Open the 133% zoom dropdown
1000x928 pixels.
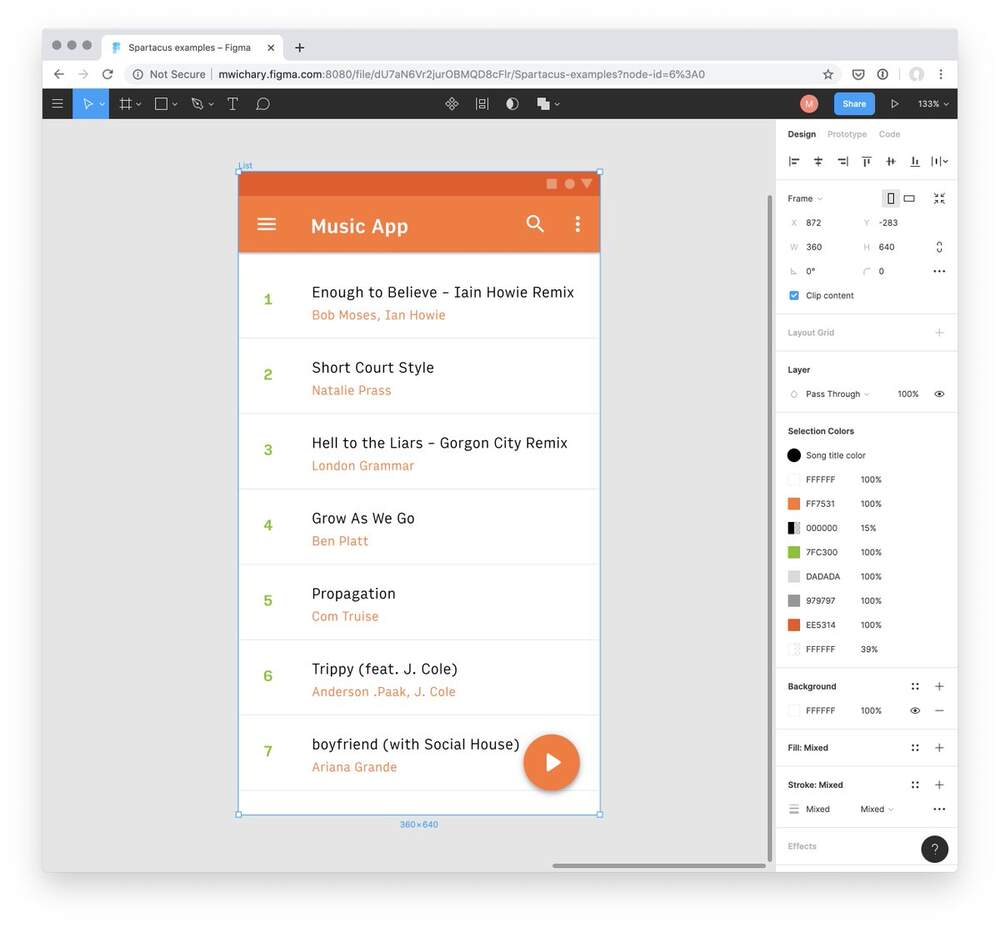[x=934, y=104]
